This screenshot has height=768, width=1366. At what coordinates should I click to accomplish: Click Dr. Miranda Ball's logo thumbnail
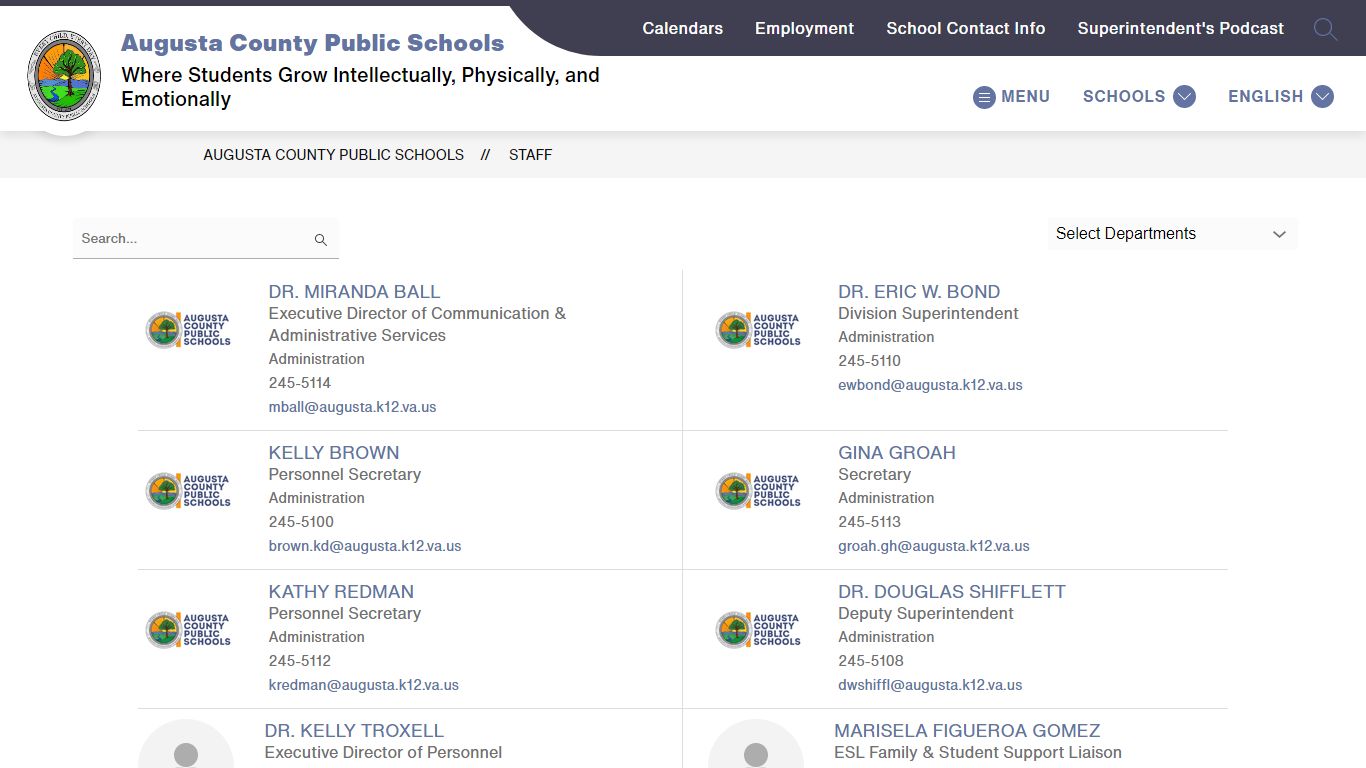188,330
